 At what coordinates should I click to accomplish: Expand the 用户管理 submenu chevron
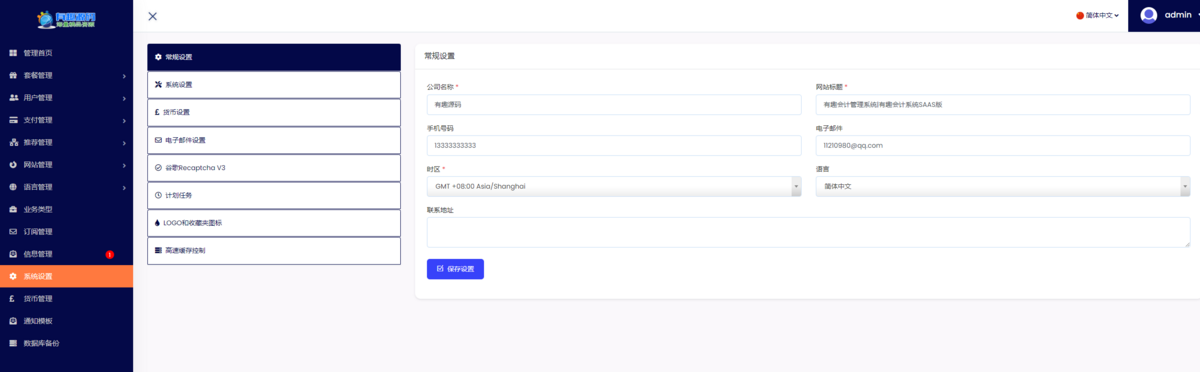coord(124,98)
